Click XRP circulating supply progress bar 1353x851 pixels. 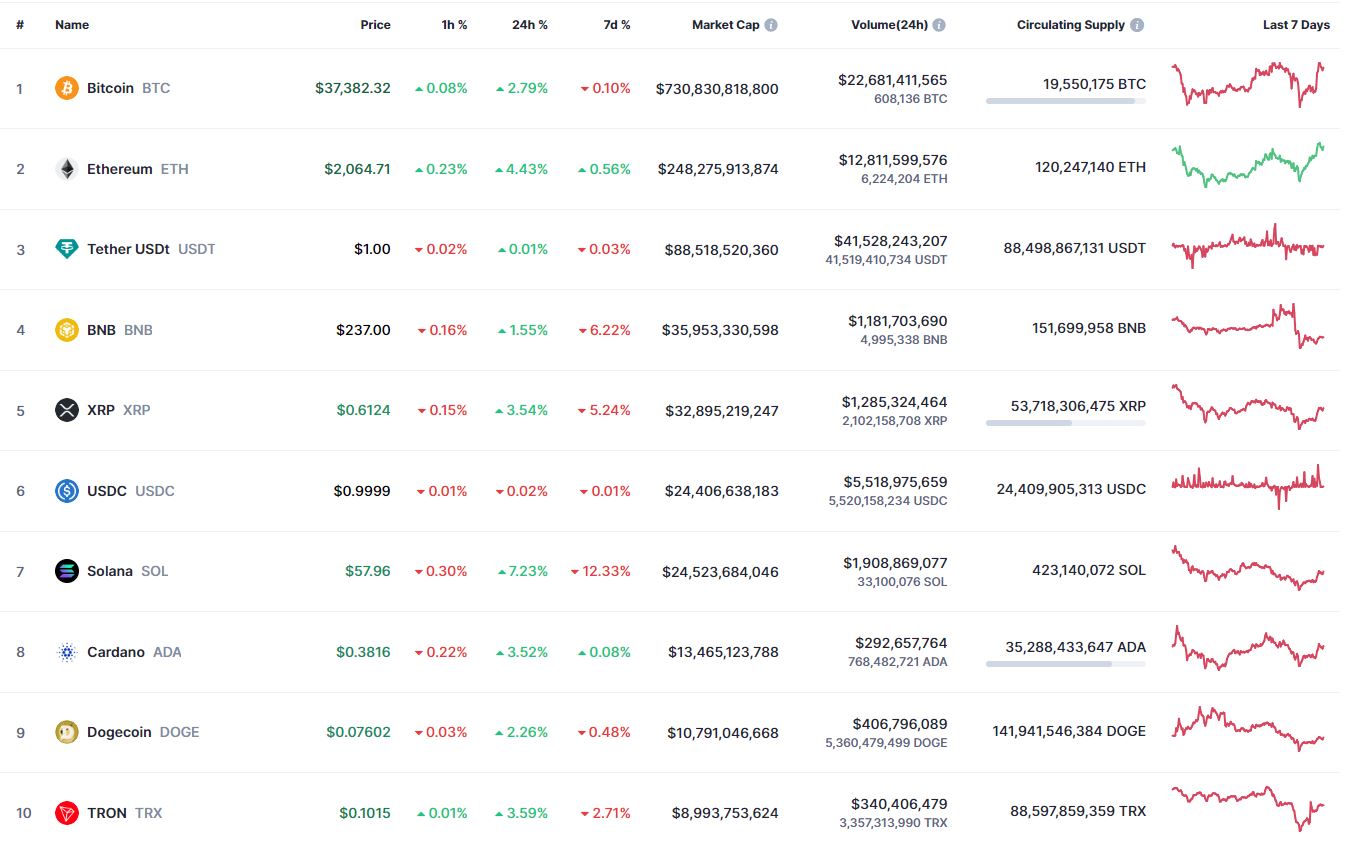coord(1066,423)
